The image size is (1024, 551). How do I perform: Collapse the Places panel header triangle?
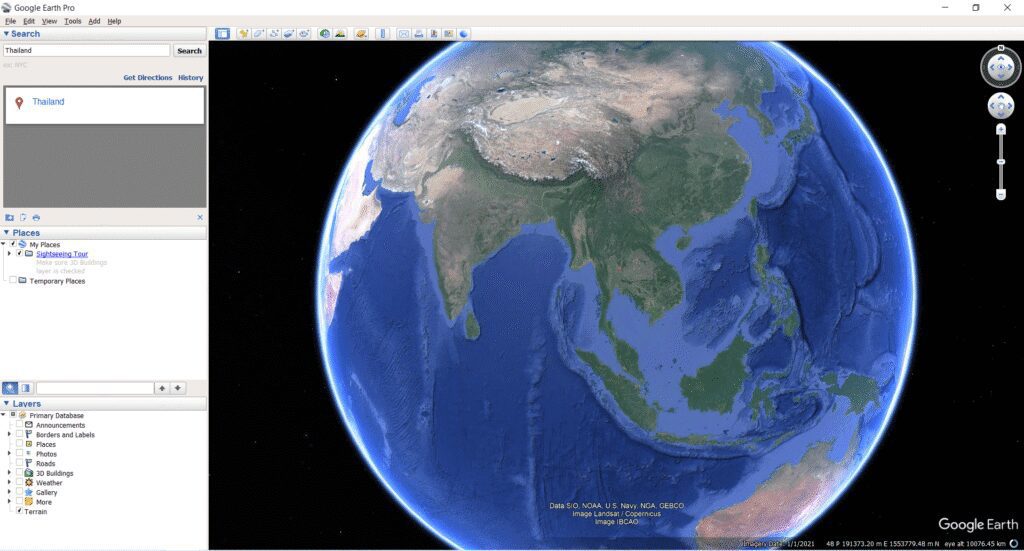click(7, 232)
